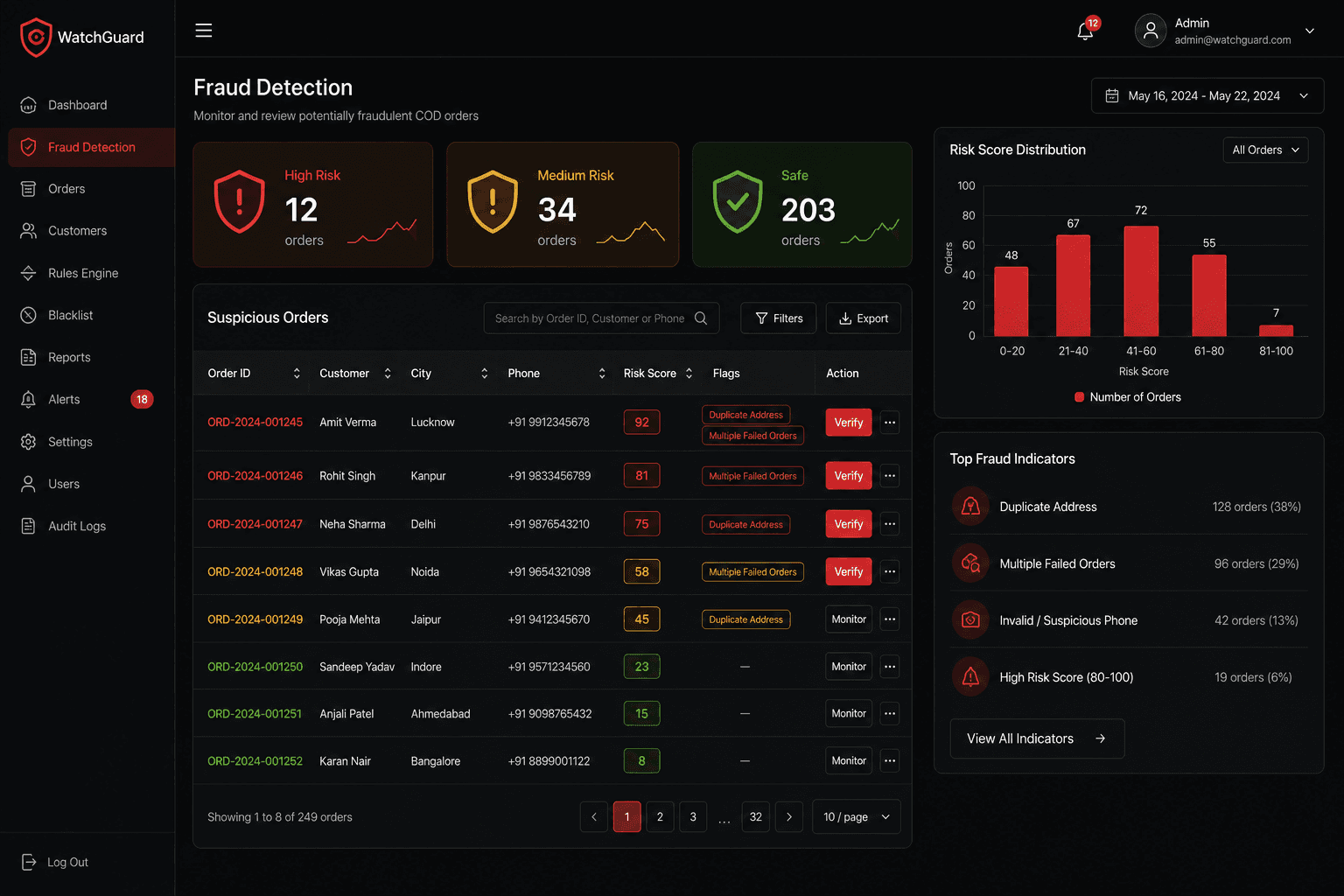
Task: Open the 10 / page size dropdown
Action: (856, 816)
